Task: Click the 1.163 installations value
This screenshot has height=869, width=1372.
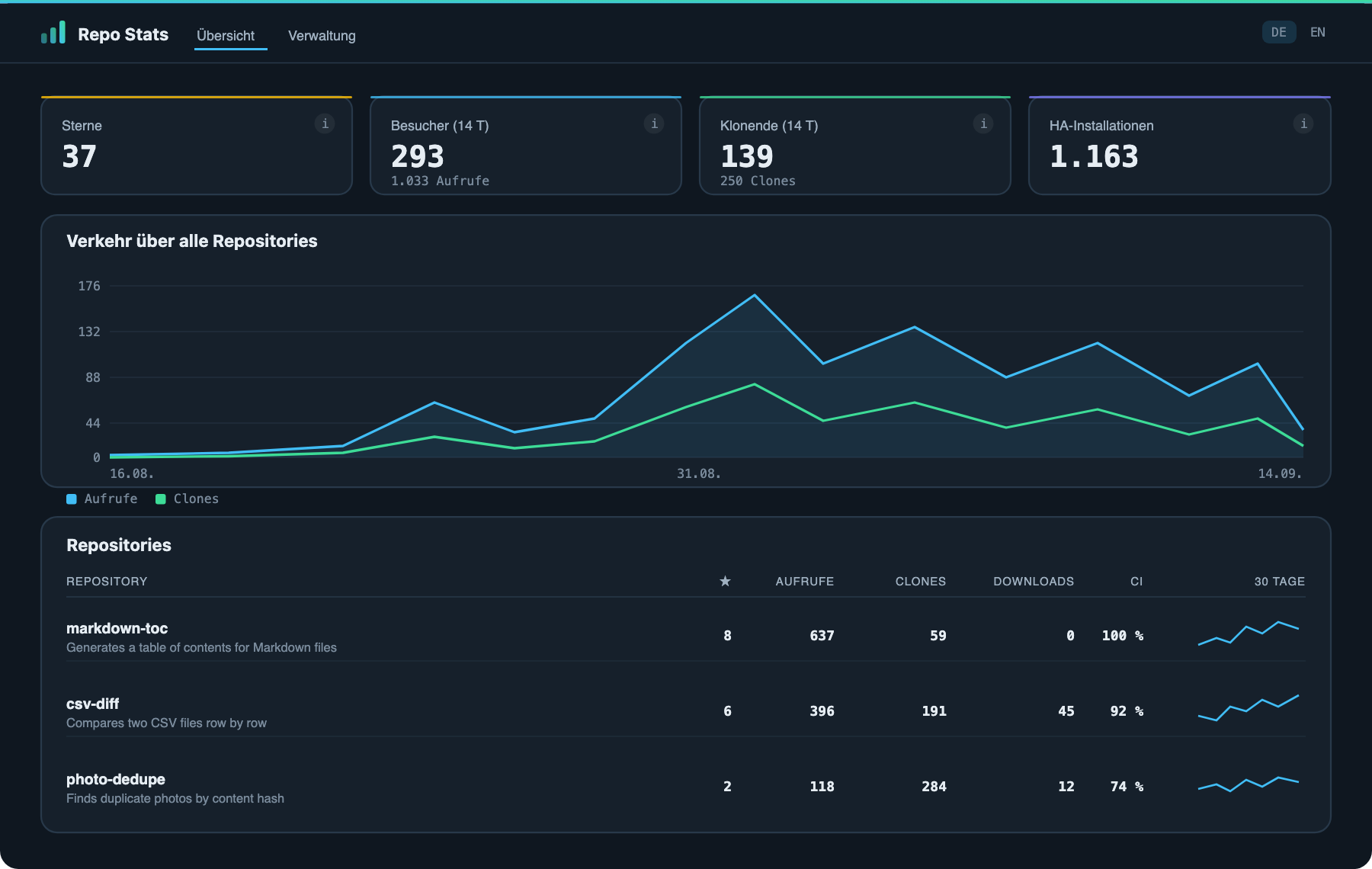Action: click(x=1094, y=156)
